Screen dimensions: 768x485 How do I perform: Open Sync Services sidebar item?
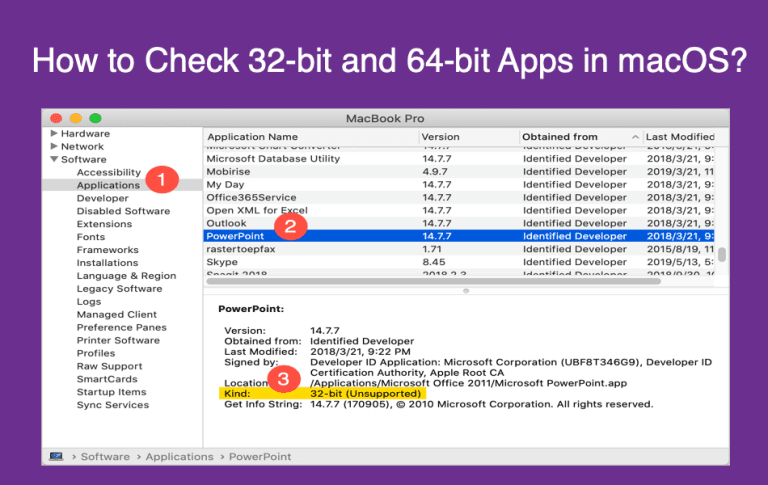(x=112, y=405)
